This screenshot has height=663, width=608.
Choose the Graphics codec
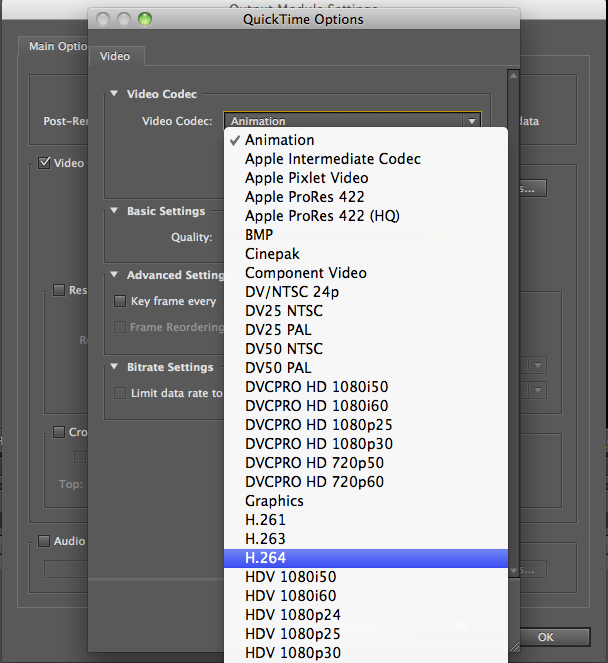point(366,501)
